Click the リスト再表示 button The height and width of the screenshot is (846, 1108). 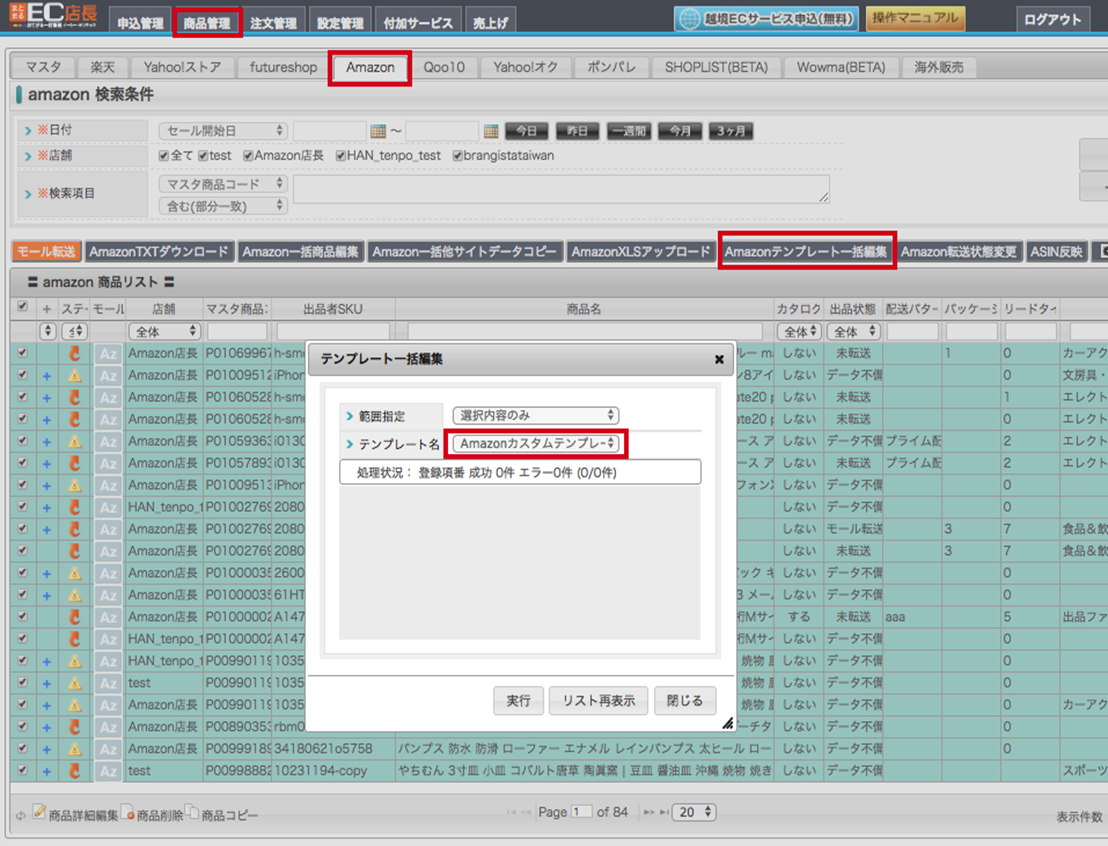[x=599, y=700]
